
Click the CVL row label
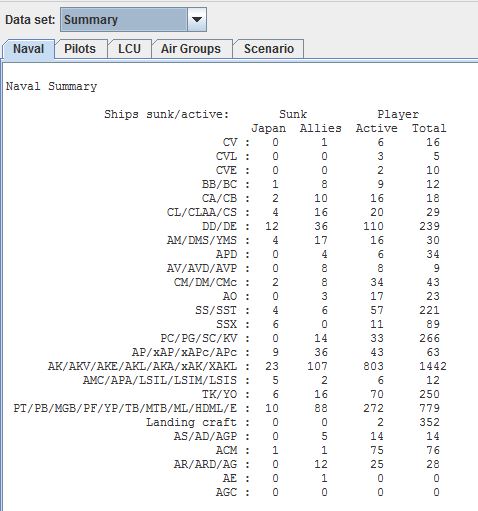point(227,156)
